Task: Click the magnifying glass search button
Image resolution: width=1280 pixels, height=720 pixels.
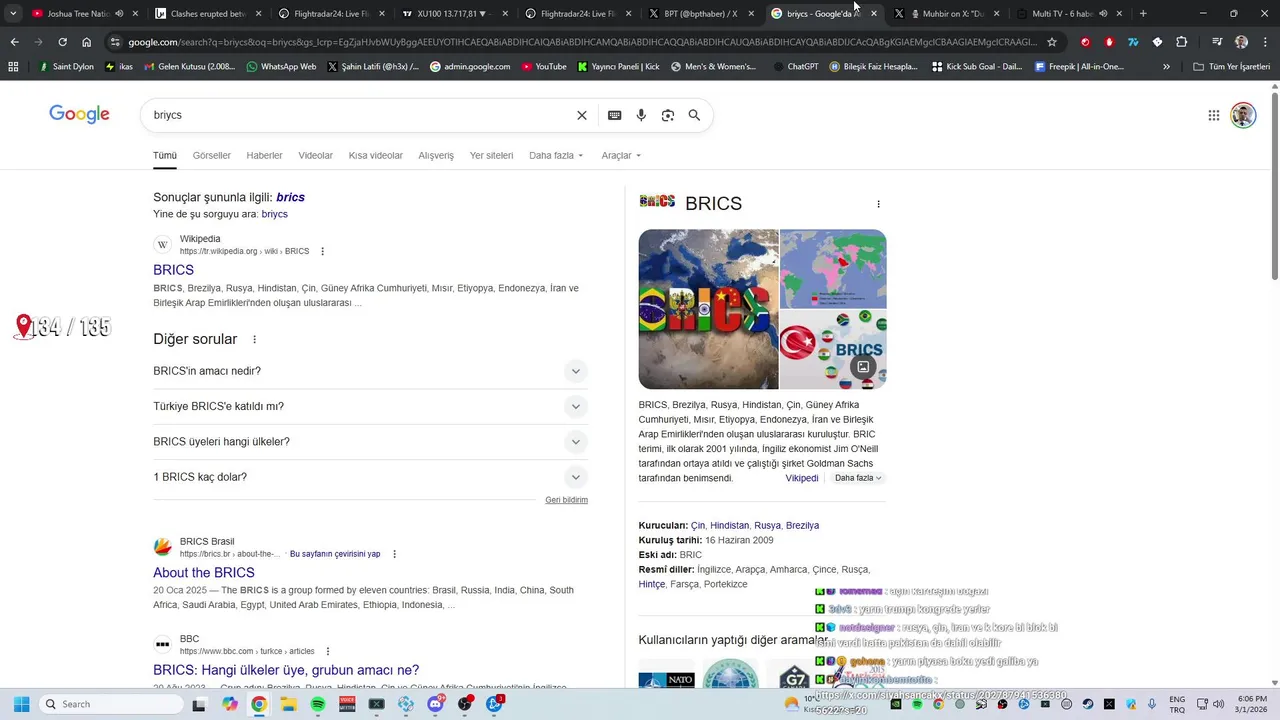Action: click(694, 115)
